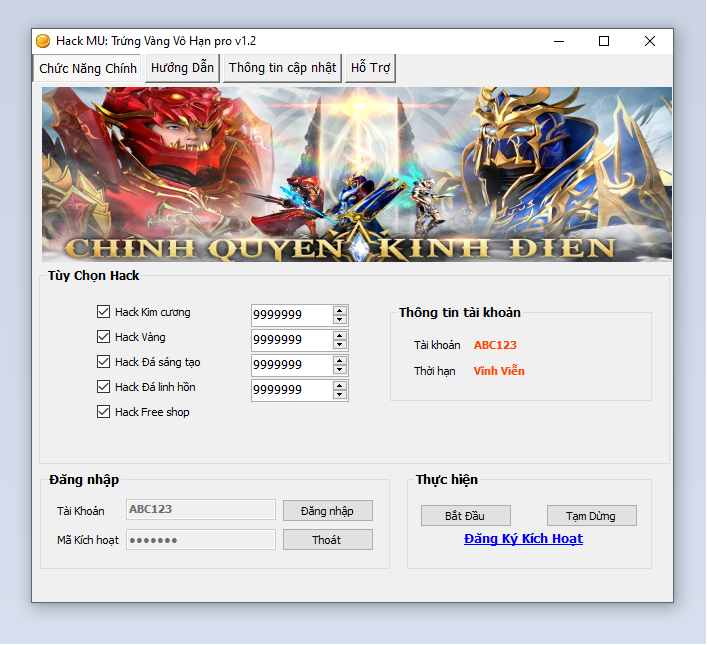The width and height of the screenshot is (707, 645).
Task: Switch to the Hướng Dẫn tab
Action: coord(182,68)
